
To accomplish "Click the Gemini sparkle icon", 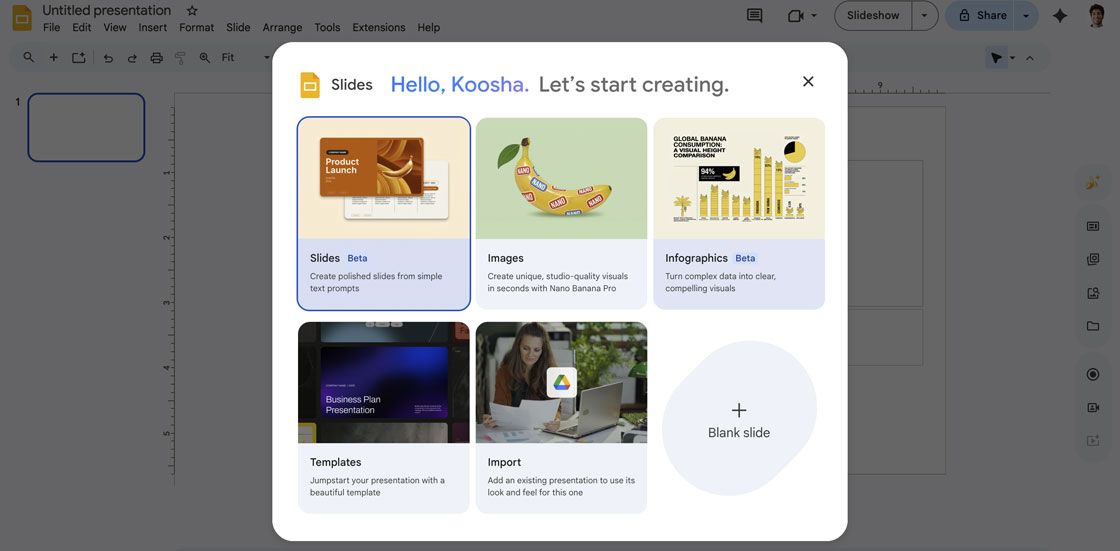I will point(1060,16).
